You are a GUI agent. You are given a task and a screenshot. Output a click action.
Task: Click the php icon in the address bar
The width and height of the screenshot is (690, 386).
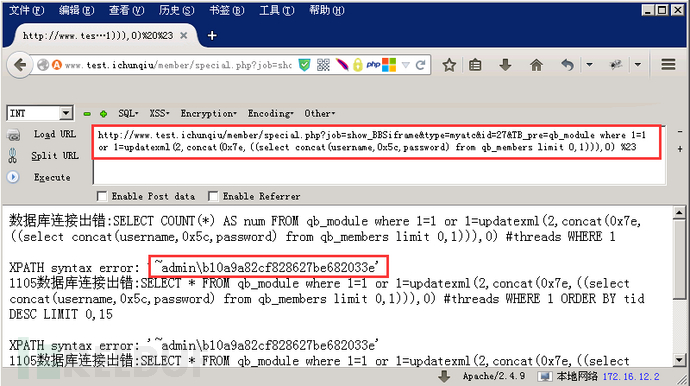(373, 65)
